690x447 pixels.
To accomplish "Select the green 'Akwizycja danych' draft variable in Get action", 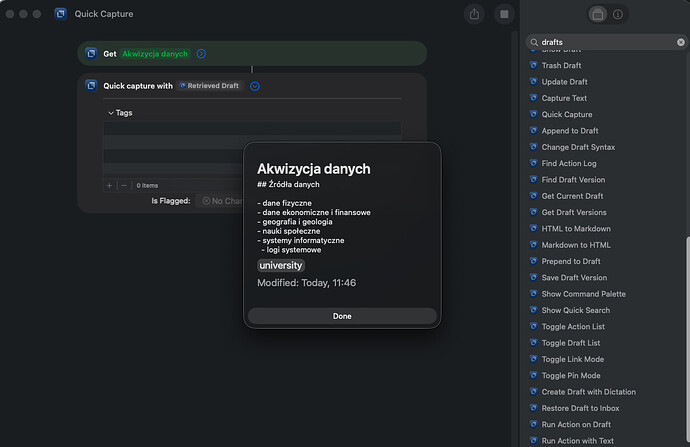I will point(155,54).
